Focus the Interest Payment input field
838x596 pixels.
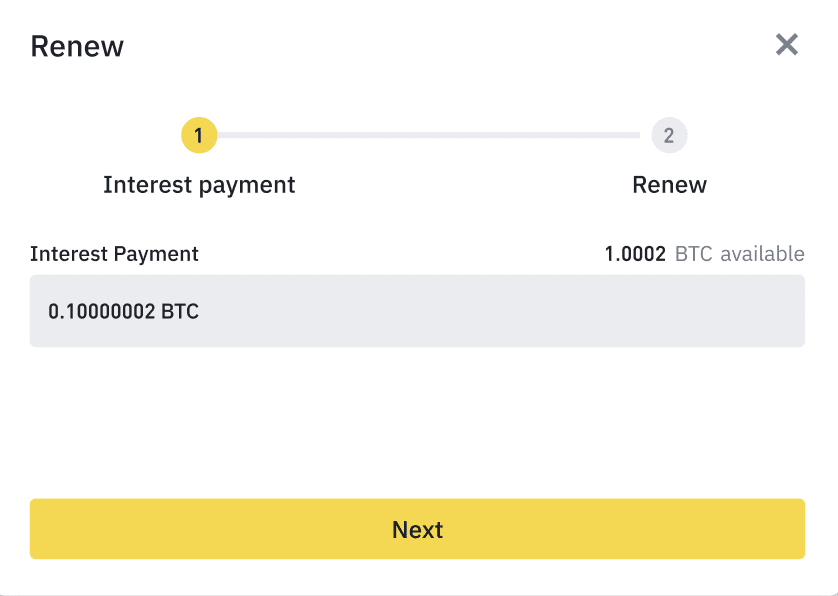(x=417, y=311)
